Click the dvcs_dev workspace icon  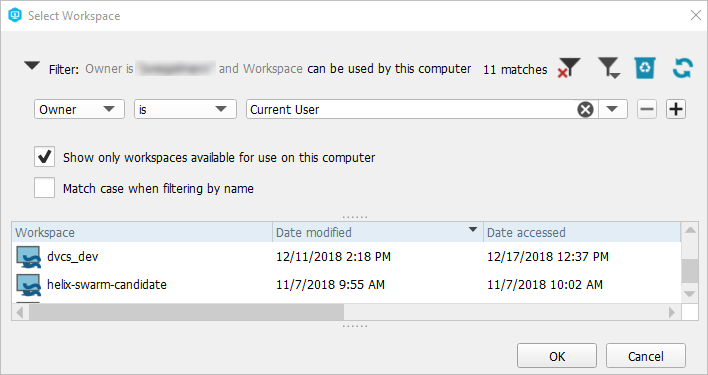pyautogui.click(x=28, y=257)
